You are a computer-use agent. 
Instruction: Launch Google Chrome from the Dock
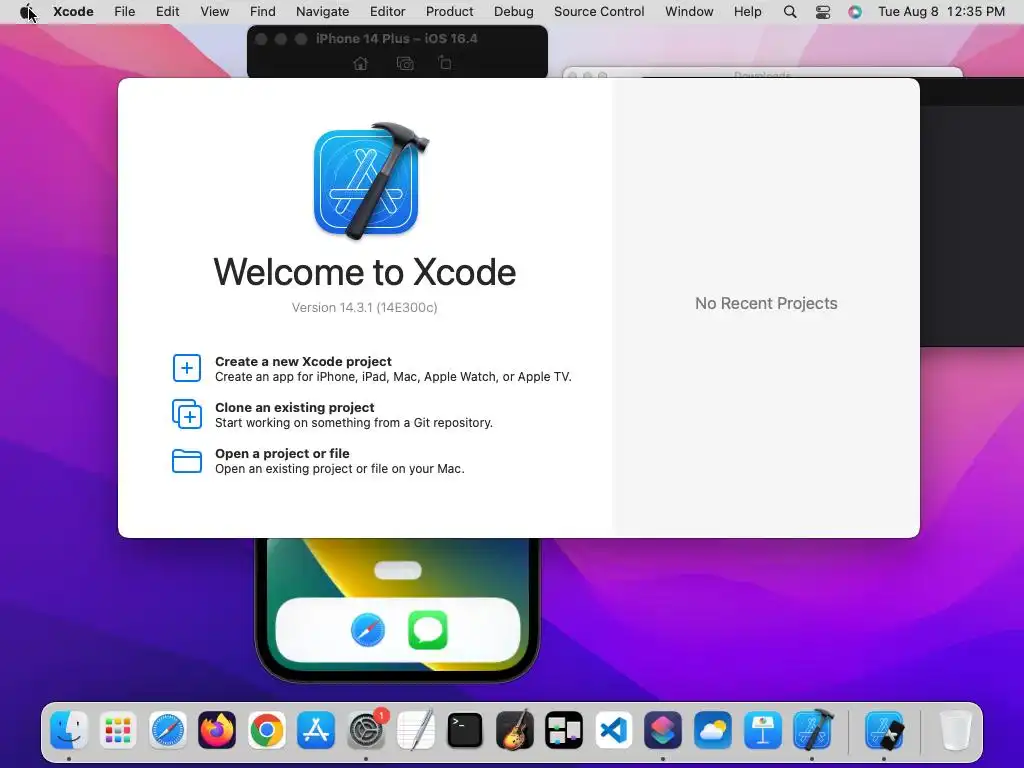tap(266, 730)
